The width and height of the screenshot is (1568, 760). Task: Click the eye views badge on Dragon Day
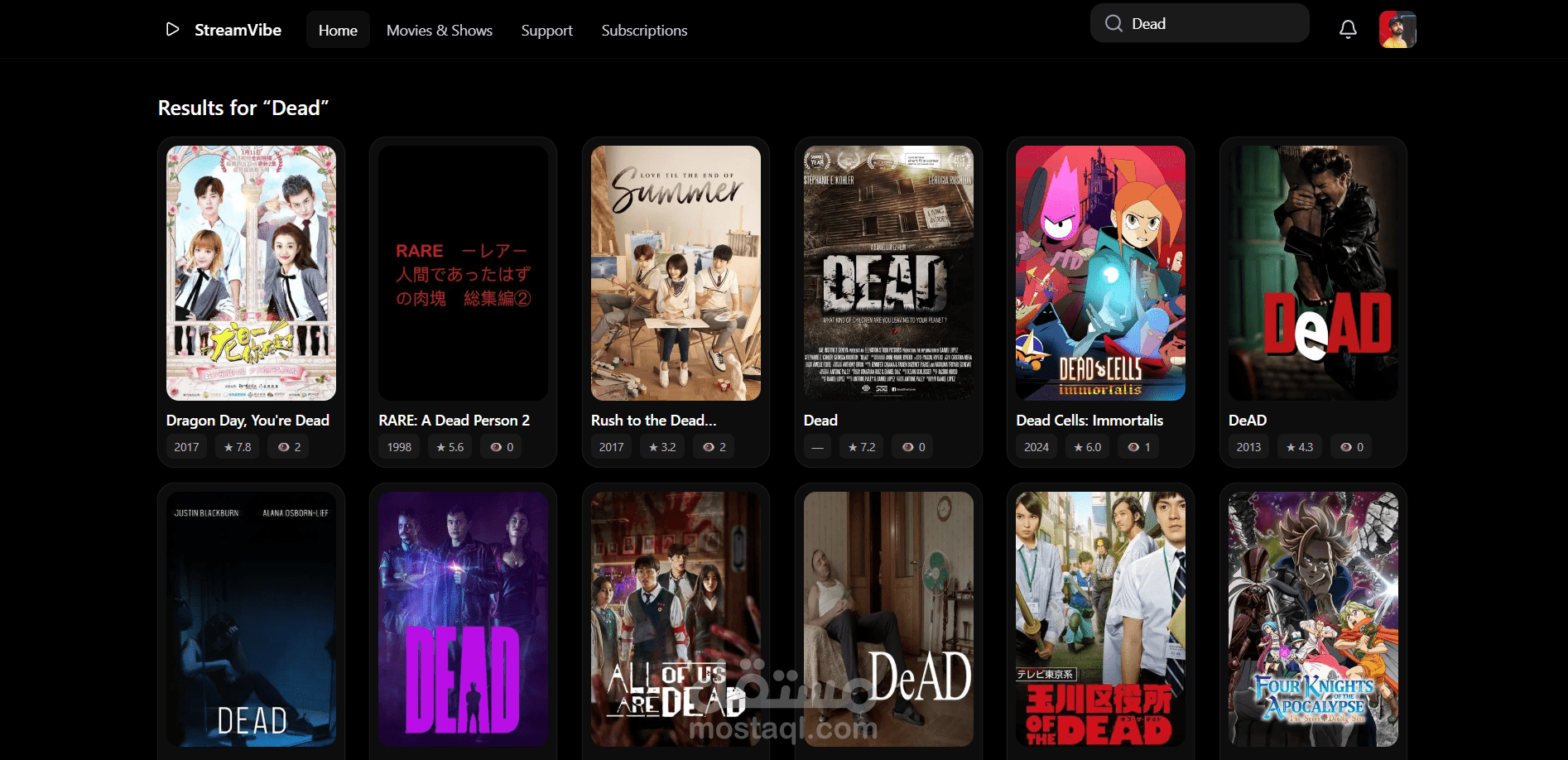289,447
